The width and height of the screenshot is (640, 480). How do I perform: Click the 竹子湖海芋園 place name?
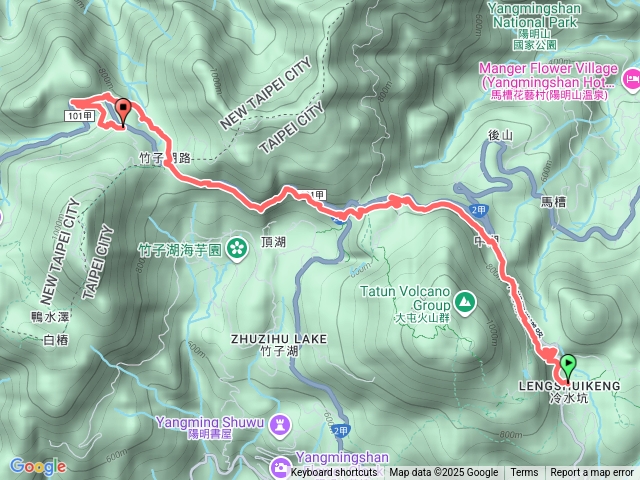tap(180, 251)
